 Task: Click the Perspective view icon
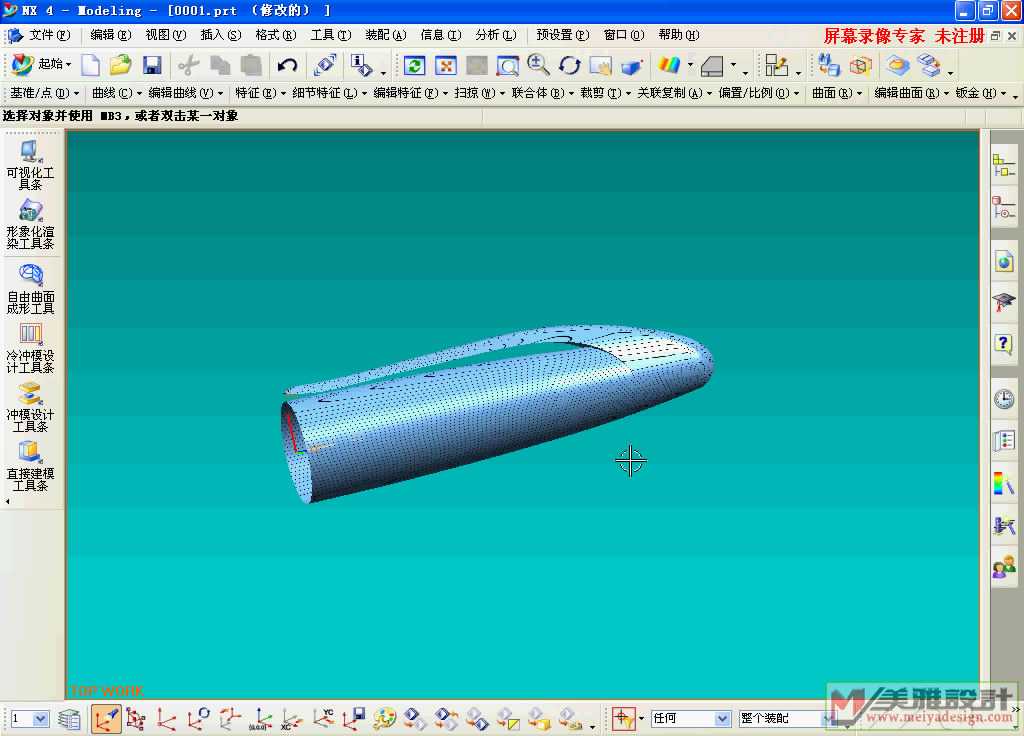point(632,65)
